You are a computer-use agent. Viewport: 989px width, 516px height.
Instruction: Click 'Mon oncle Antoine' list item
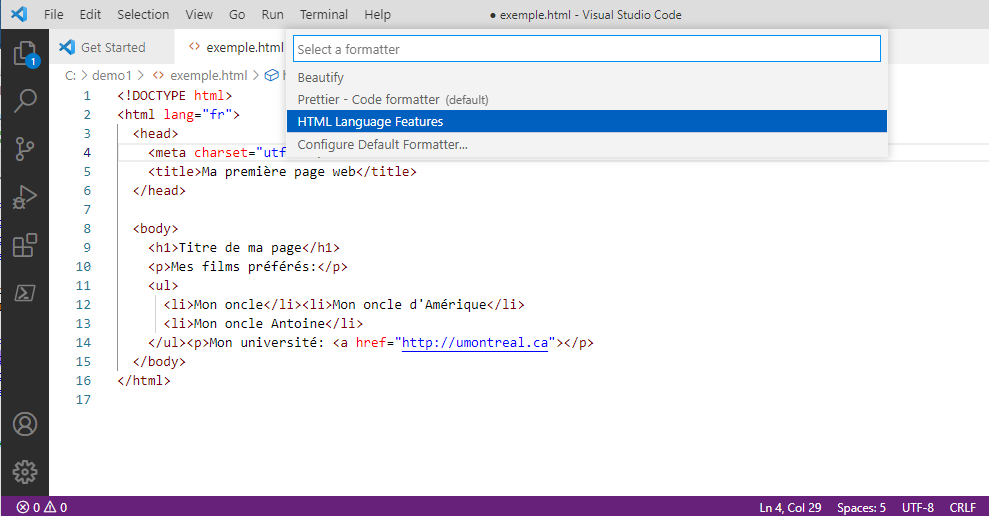coord(260,324)
